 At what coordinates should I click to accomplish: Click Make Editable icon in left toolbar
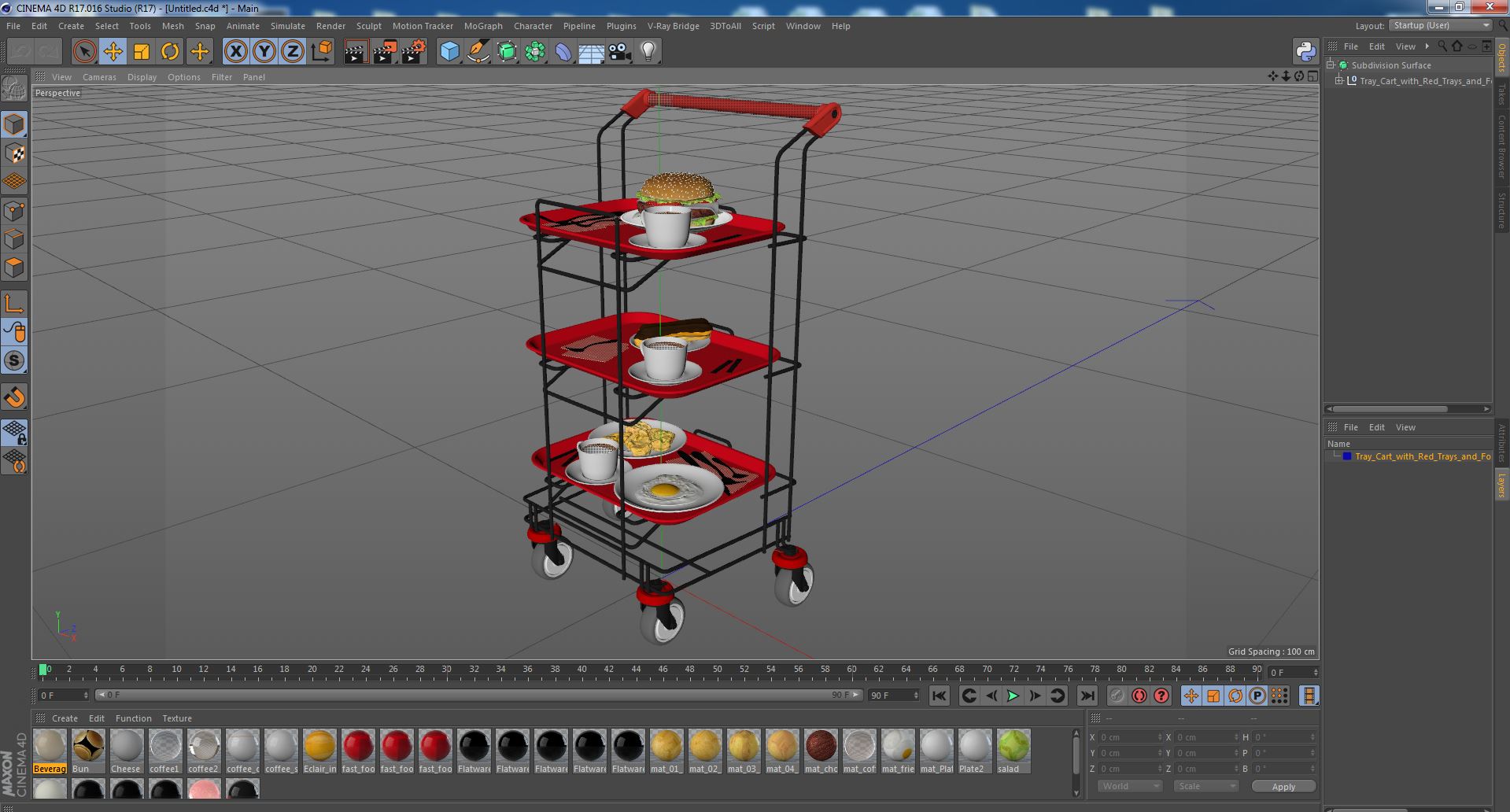click(14, 89)
